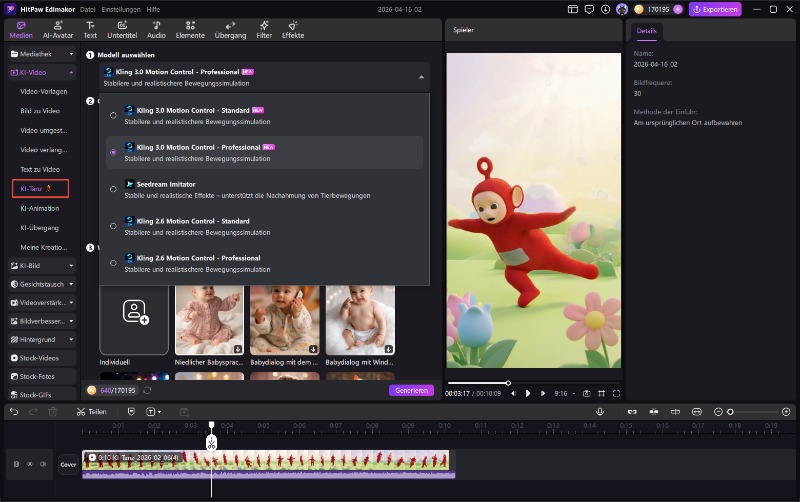Click the Cover button on track
Viewport: 800px width, 502px height.
(x=68, y=464)
